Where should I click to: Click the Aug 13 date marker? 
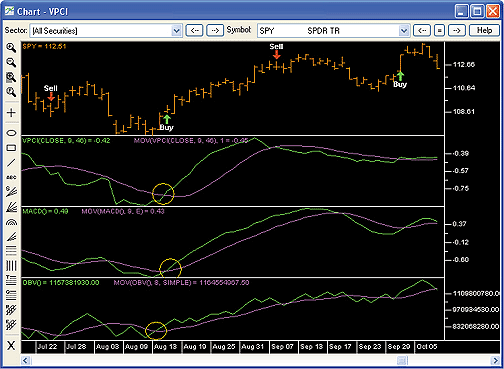[x=165, y=347]
